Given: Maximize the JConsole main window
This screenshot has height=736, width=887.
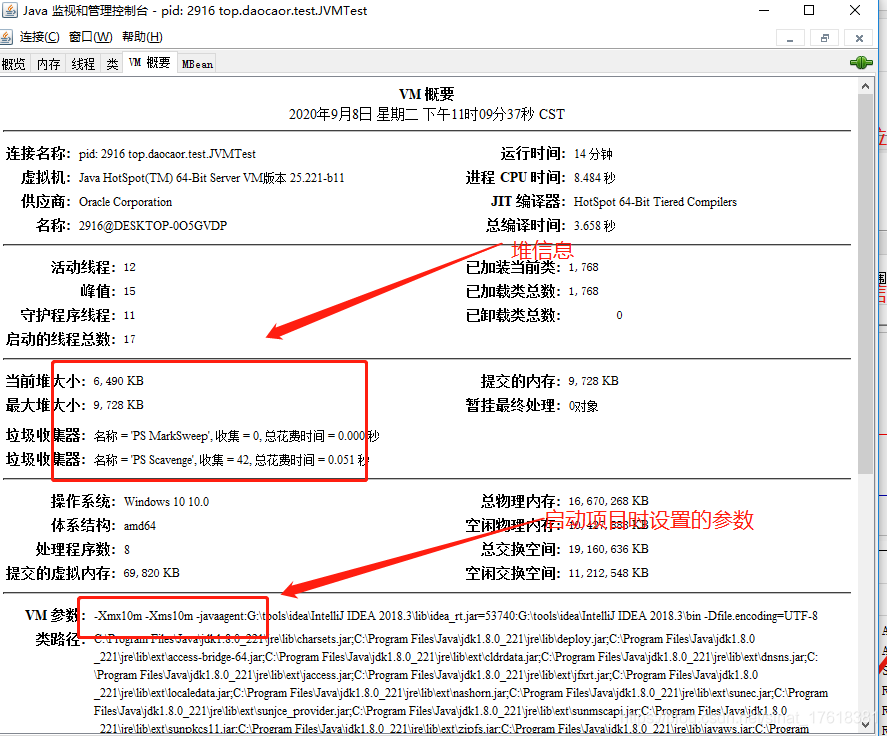Looking at the screenshot, I should [809, 10].
